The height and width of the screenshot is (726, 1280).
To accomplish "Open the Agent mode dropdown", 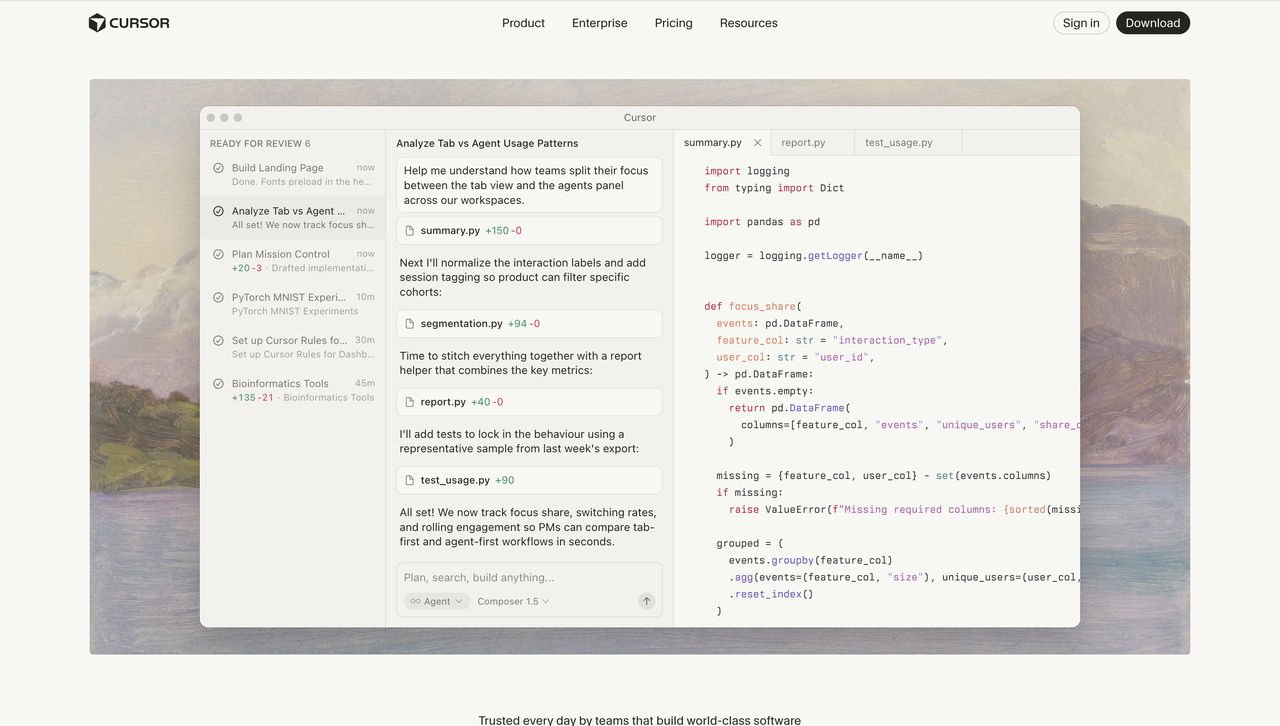I will pos(437,601).
